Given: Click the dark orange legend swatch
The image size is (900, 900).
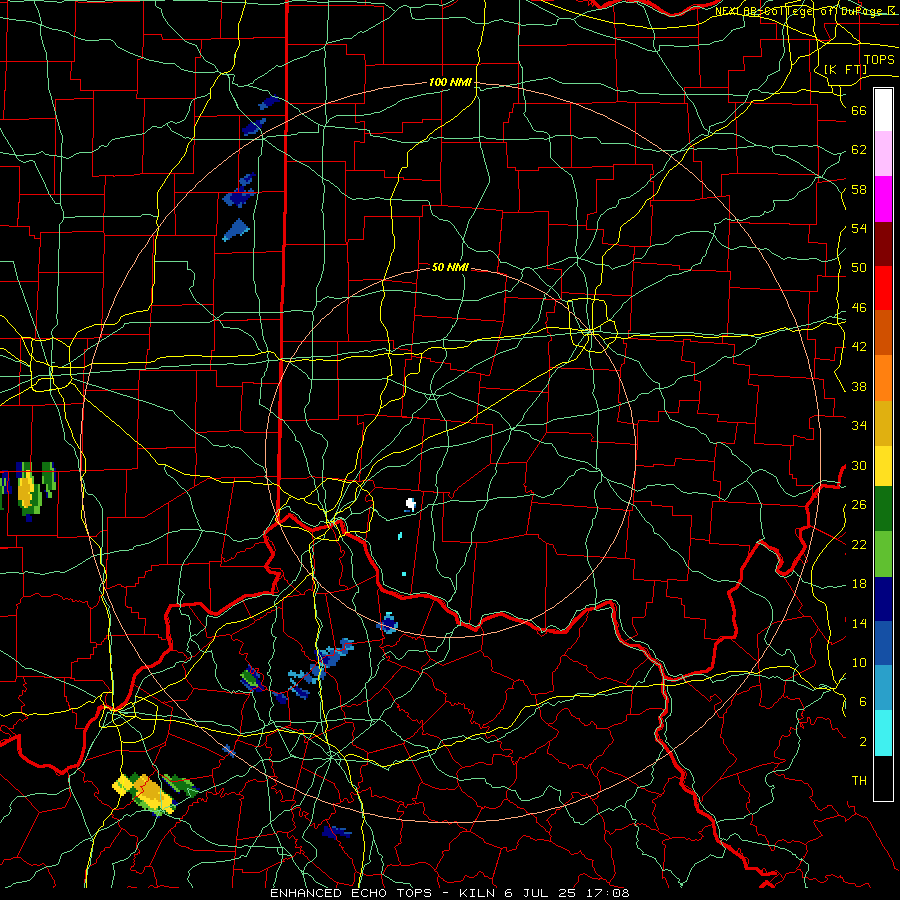Looking at the screenshot, I should click(x=883, y=332).
